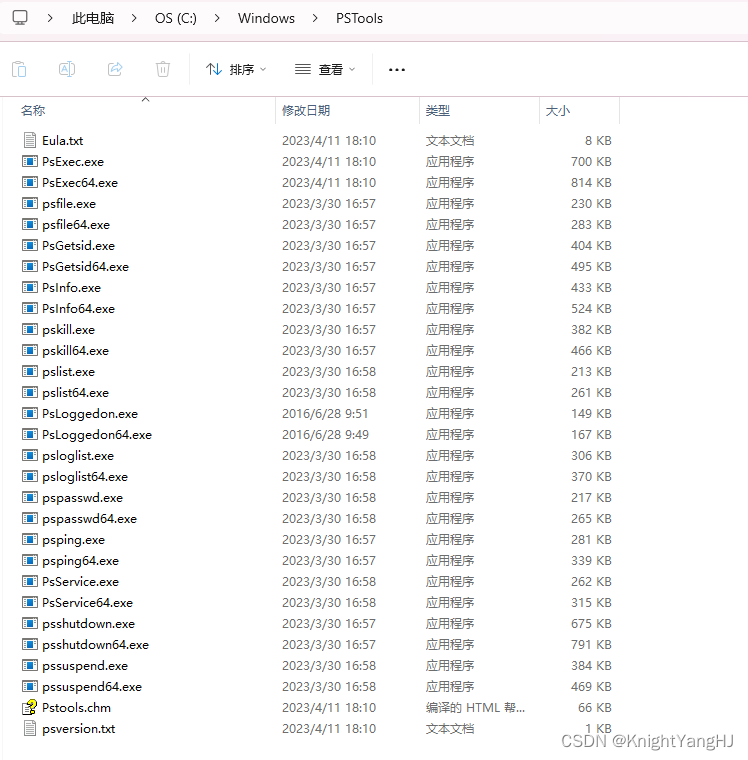748x760 pixels.
Task: Select the pskill.exe file icon
Action: (30, 329)
